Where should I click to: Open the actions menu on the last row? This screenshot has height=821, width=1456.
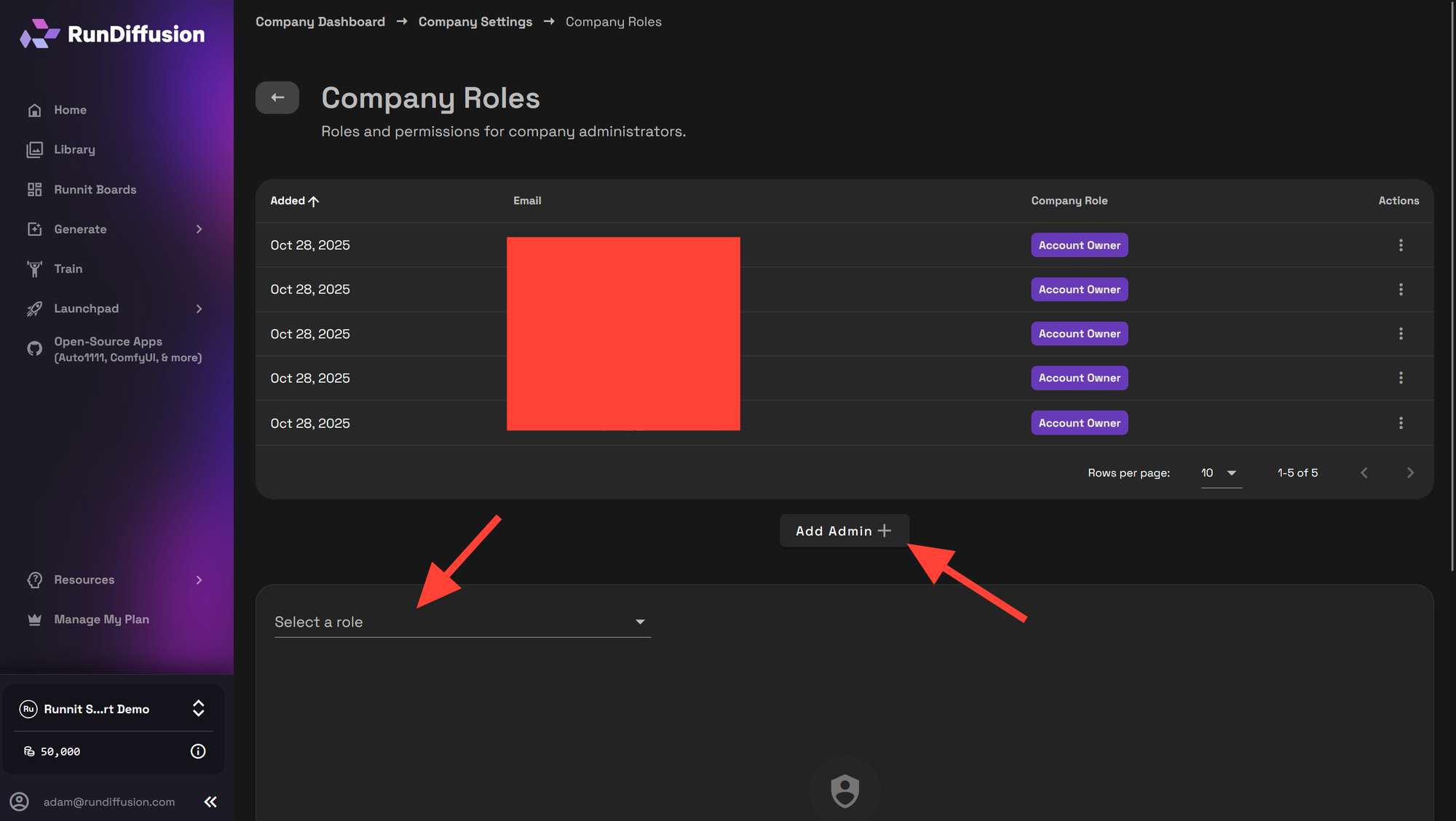[x=1401, y=422]
